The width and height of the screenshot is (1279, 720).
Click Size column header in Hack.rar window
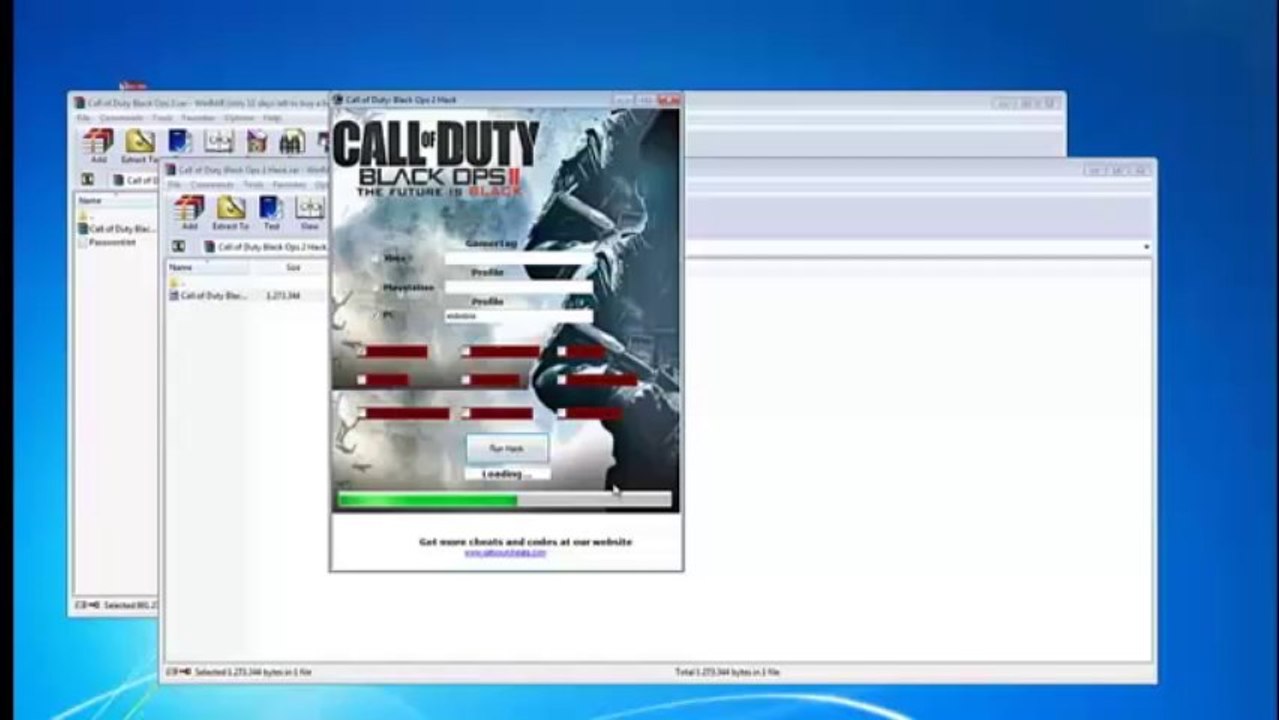click(x=289, y=268)
